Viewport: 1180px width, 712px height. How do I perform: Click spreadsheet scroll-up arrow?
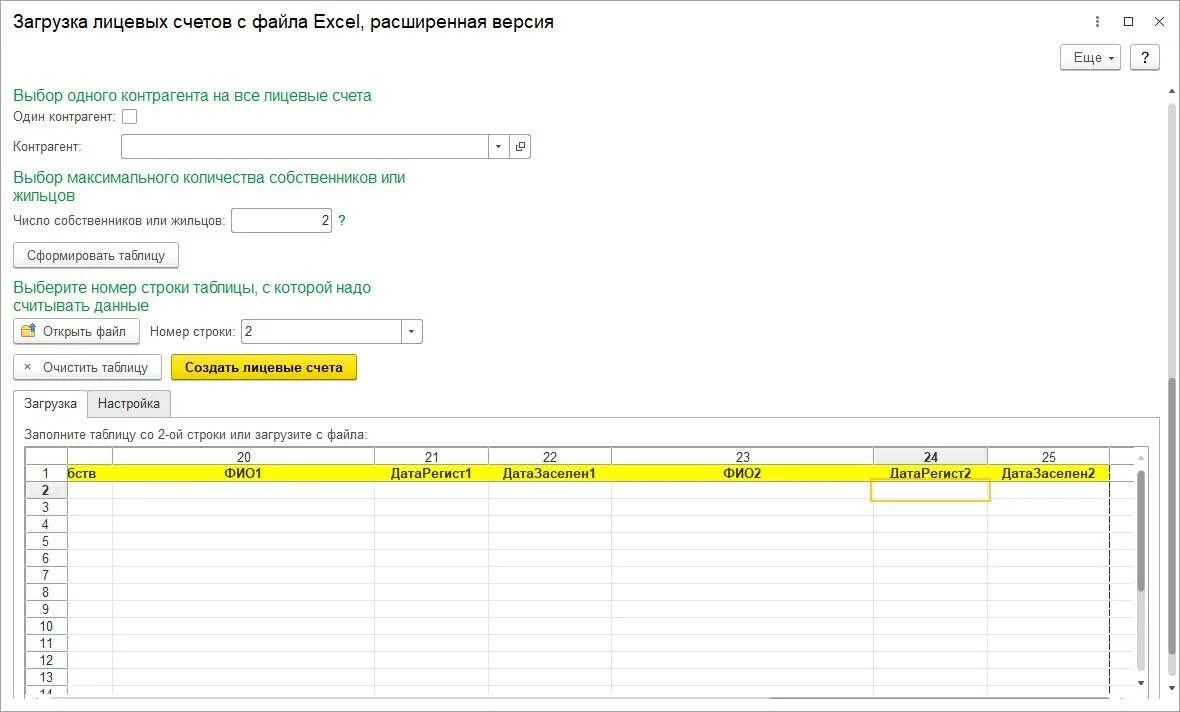[x=1141, y=457]
